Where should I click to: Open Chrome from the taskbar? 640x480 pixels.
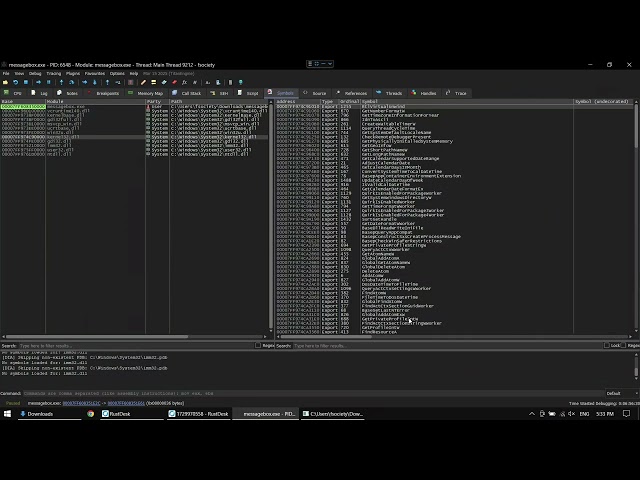click(x=91, y=413)
